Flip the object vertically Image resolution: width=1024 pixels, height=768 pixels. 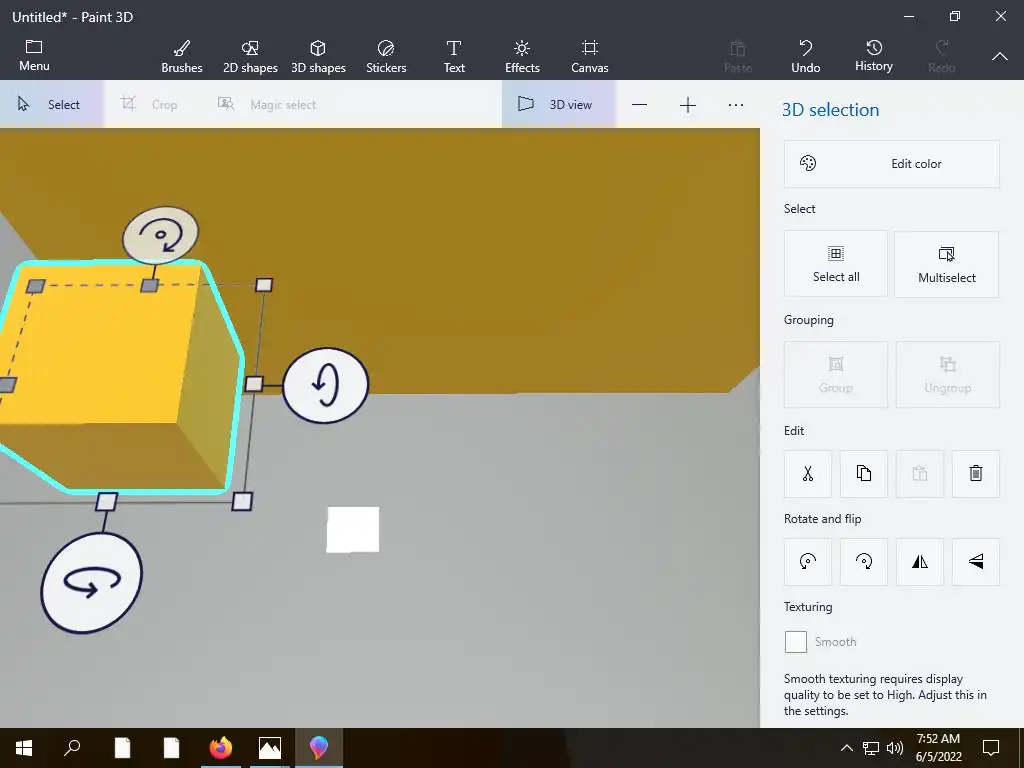(x=976, y=562)
